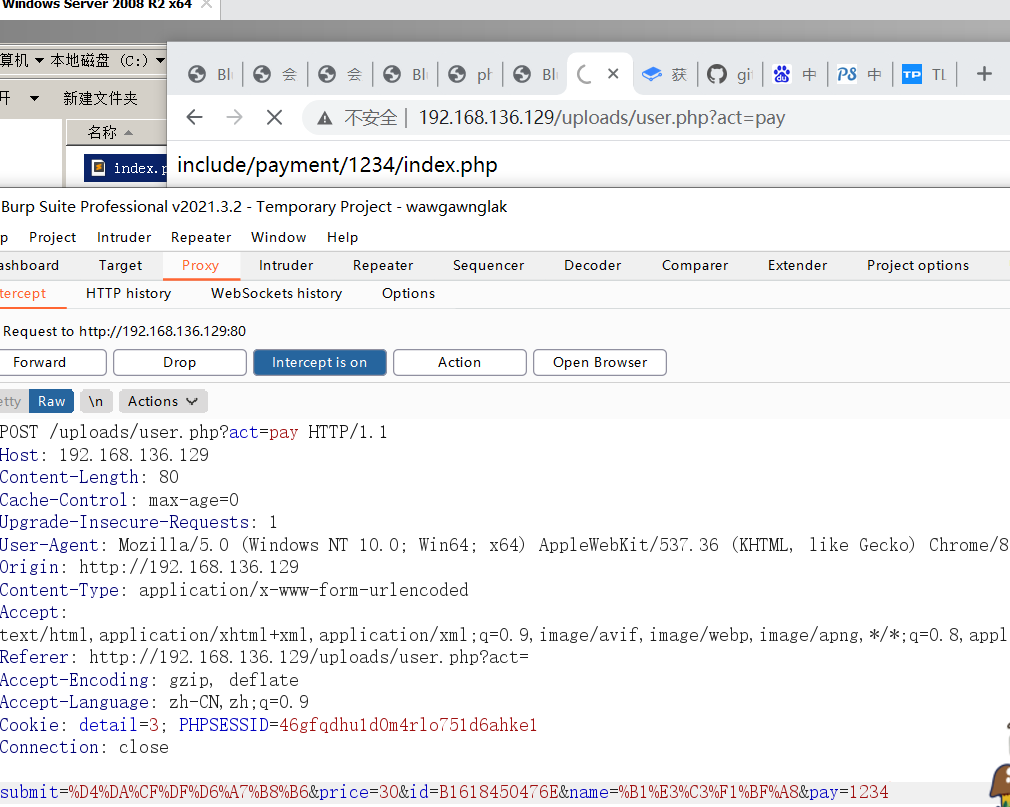Stop loading the page with X icon
Viewport: 1010px width, 807px height.
tap(274, 117)
